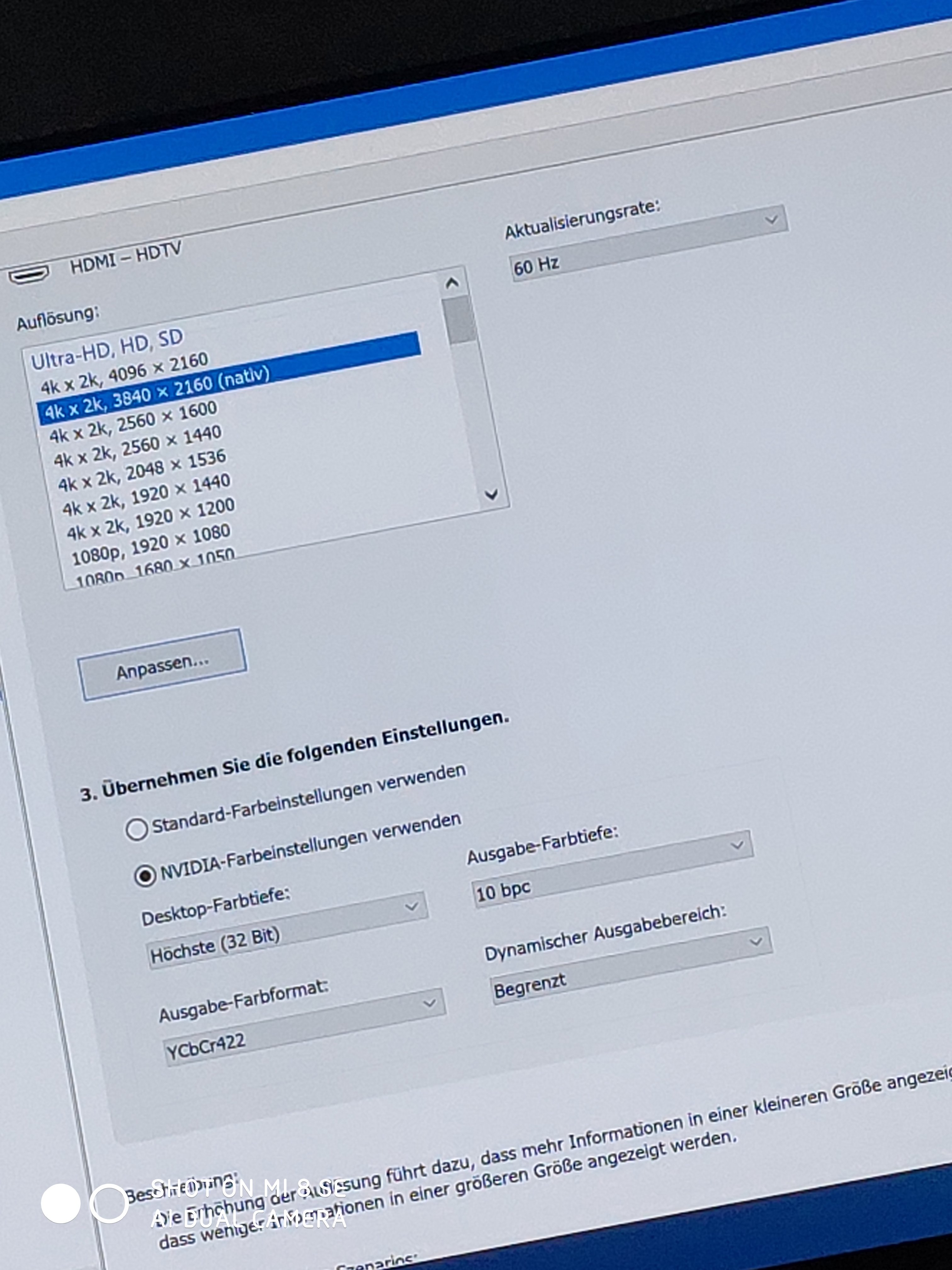The image size is (952, 1270).
Task: Open the Ausgabe-Farbtiefe 10 bpc dropdown
Action: (612, 869)
